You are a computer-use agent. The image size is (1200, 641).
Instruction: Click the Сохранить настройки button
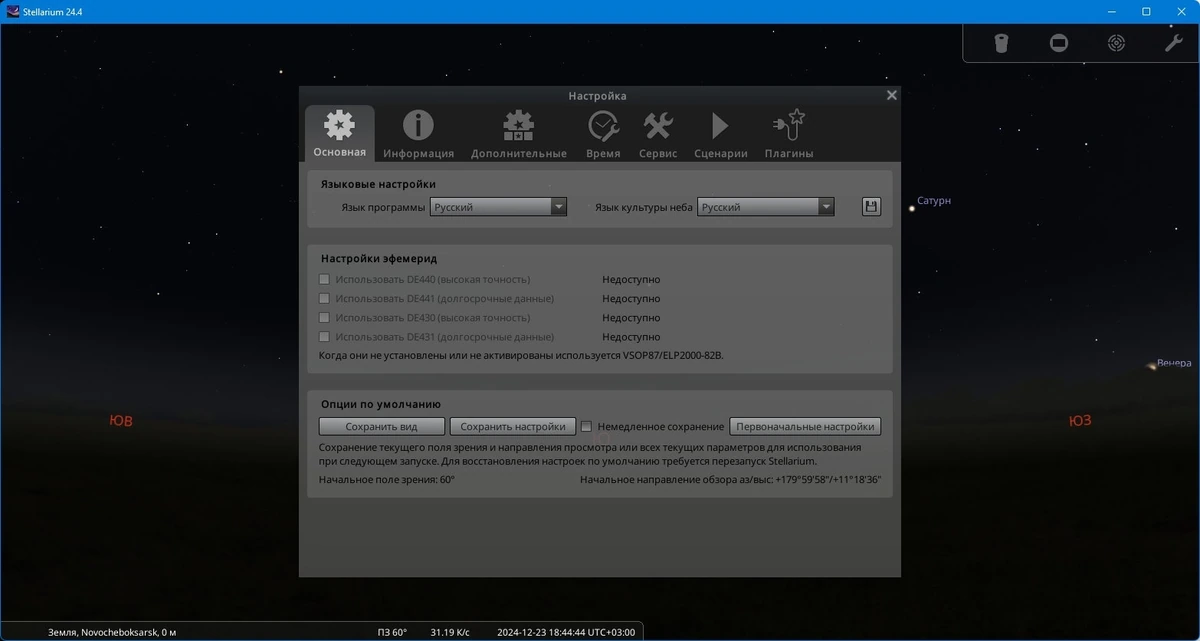(x=513, y=426)
